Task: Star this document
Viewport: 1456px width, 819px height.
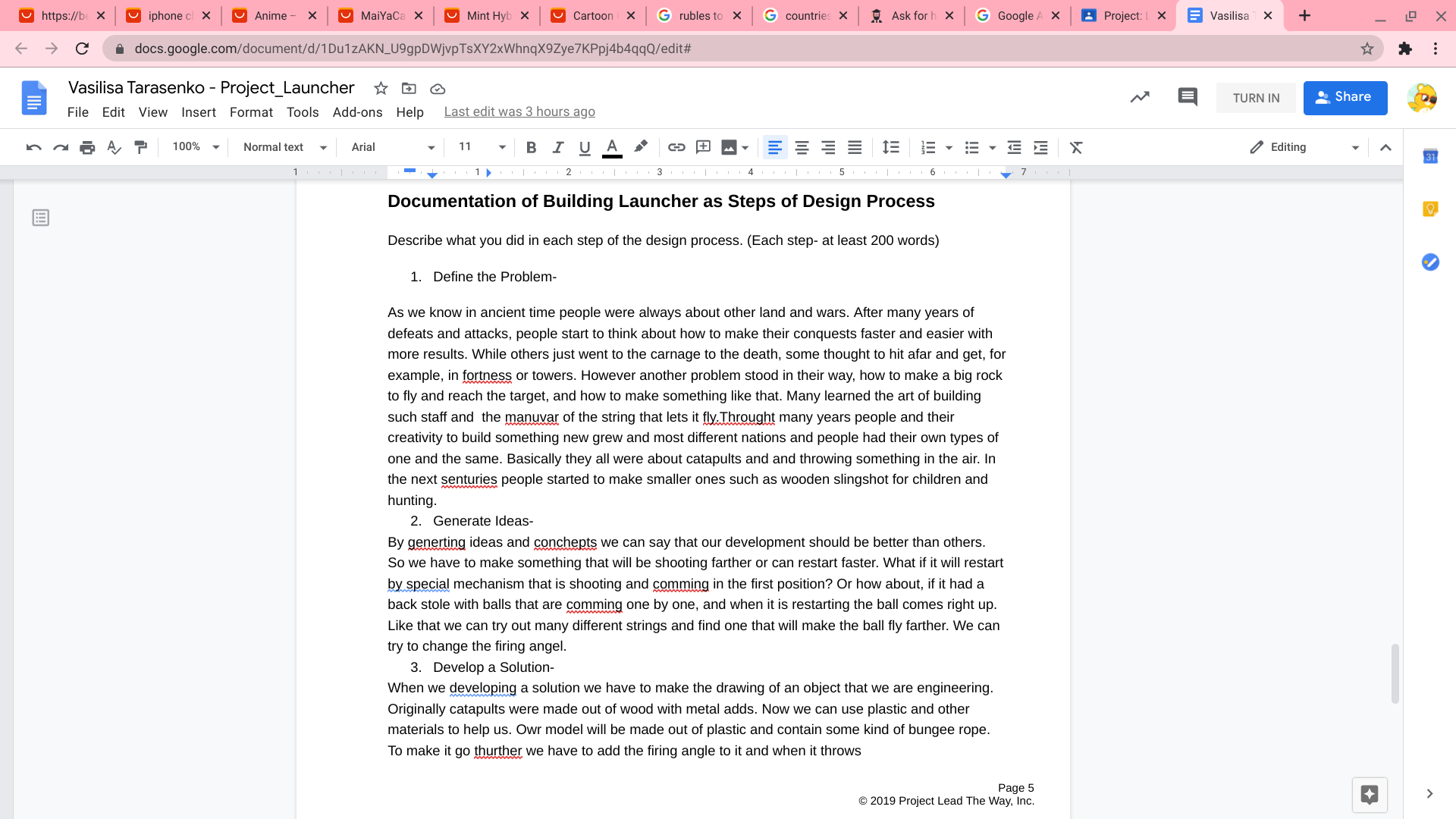Action: coord(381,89)
